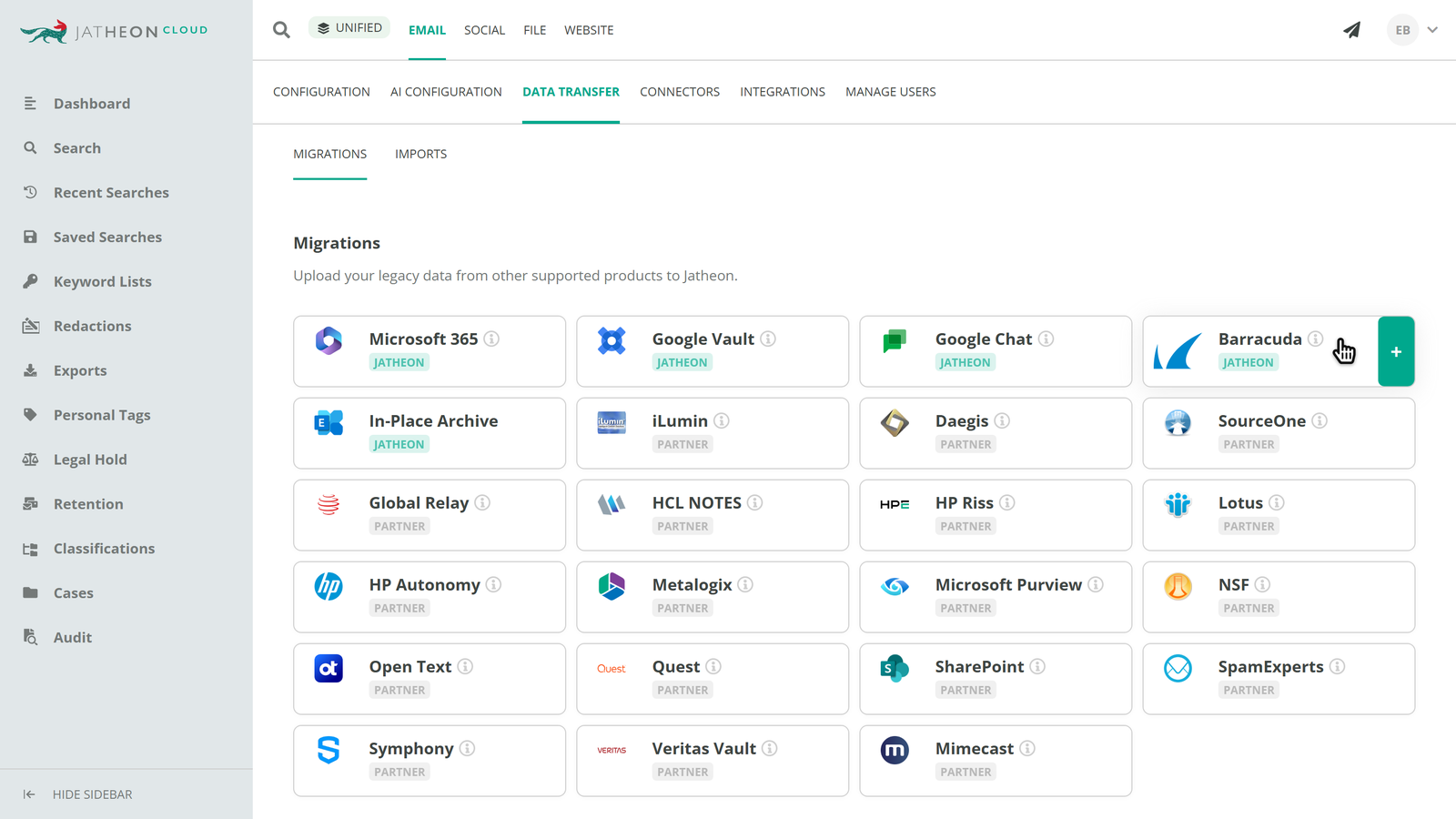Expand the user account chevron dropdown
This screenshot has width=1456, height=819.
point(1432,30)
